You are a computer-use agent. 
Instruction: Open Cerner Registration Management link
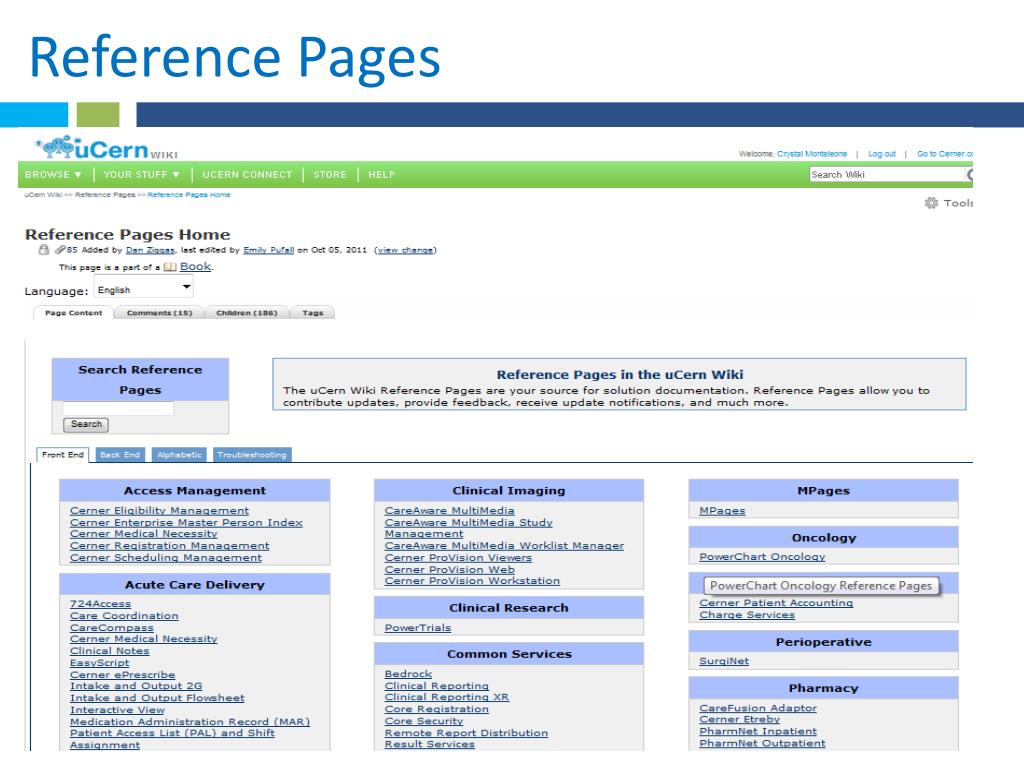tap(170, 546)
